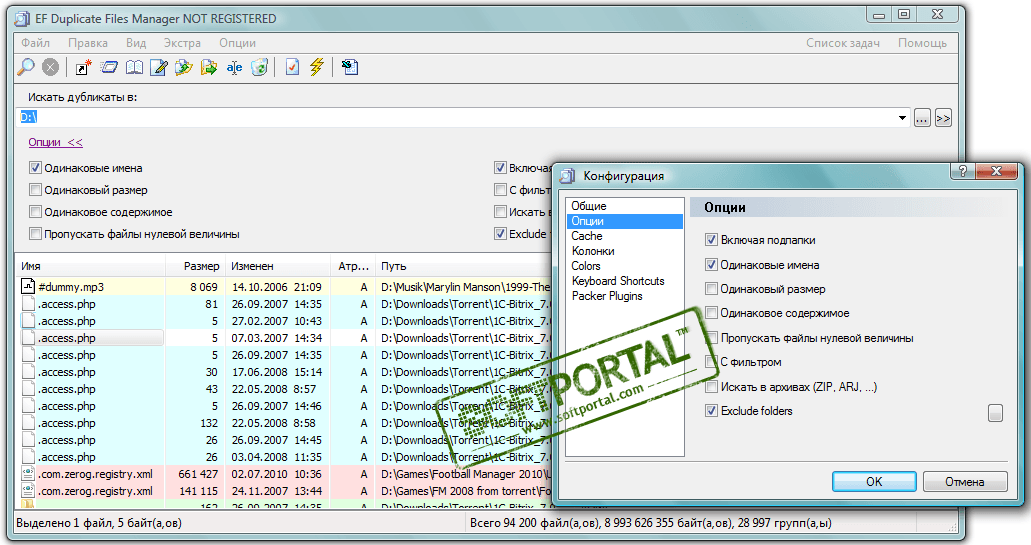Confirm with the OK button
The width and height of the screenshot is (1031, 545).
click(874, 481)
